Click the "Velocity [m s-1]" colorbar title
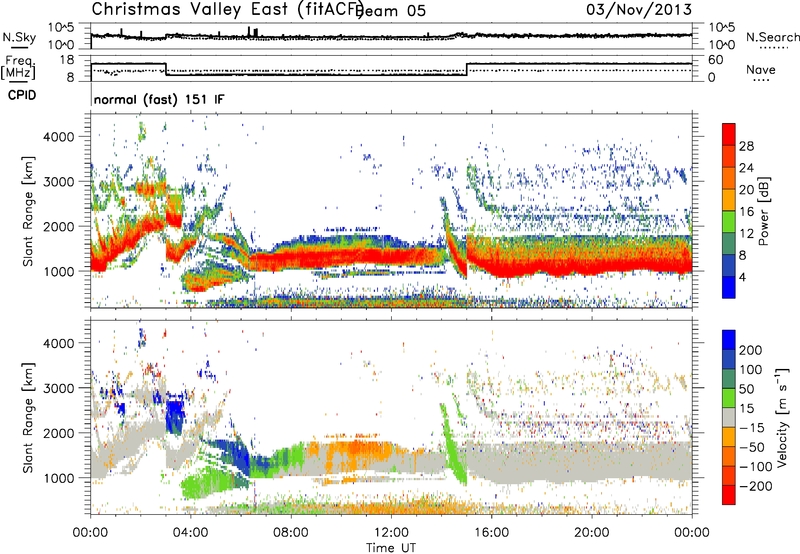 782,417
